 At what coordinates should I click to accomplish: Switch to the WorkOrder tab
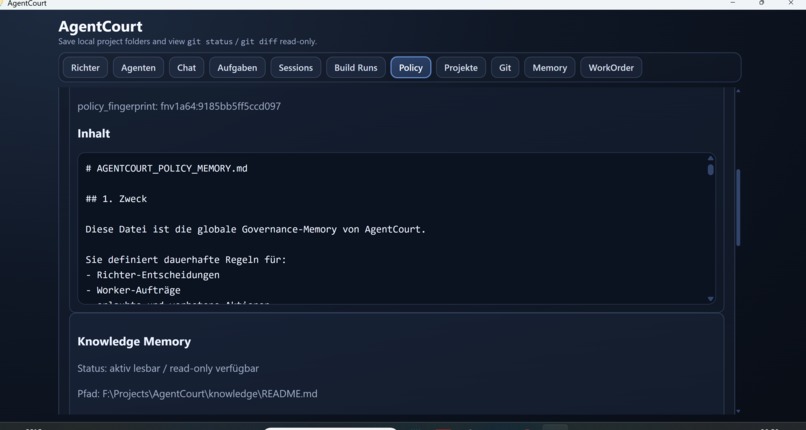(611, 67)
